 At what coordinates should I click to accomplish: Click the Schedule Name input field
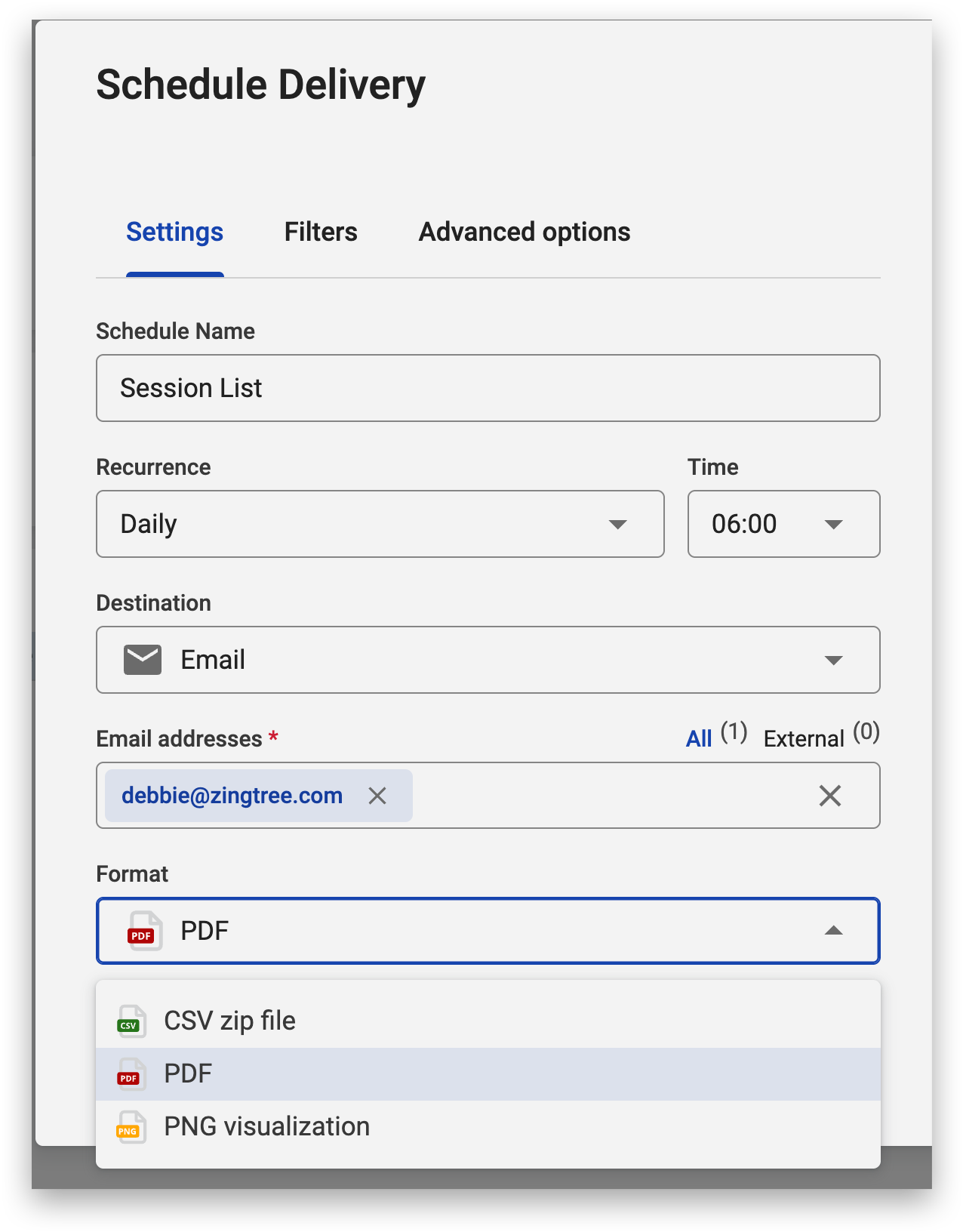(x=488, y=388)
